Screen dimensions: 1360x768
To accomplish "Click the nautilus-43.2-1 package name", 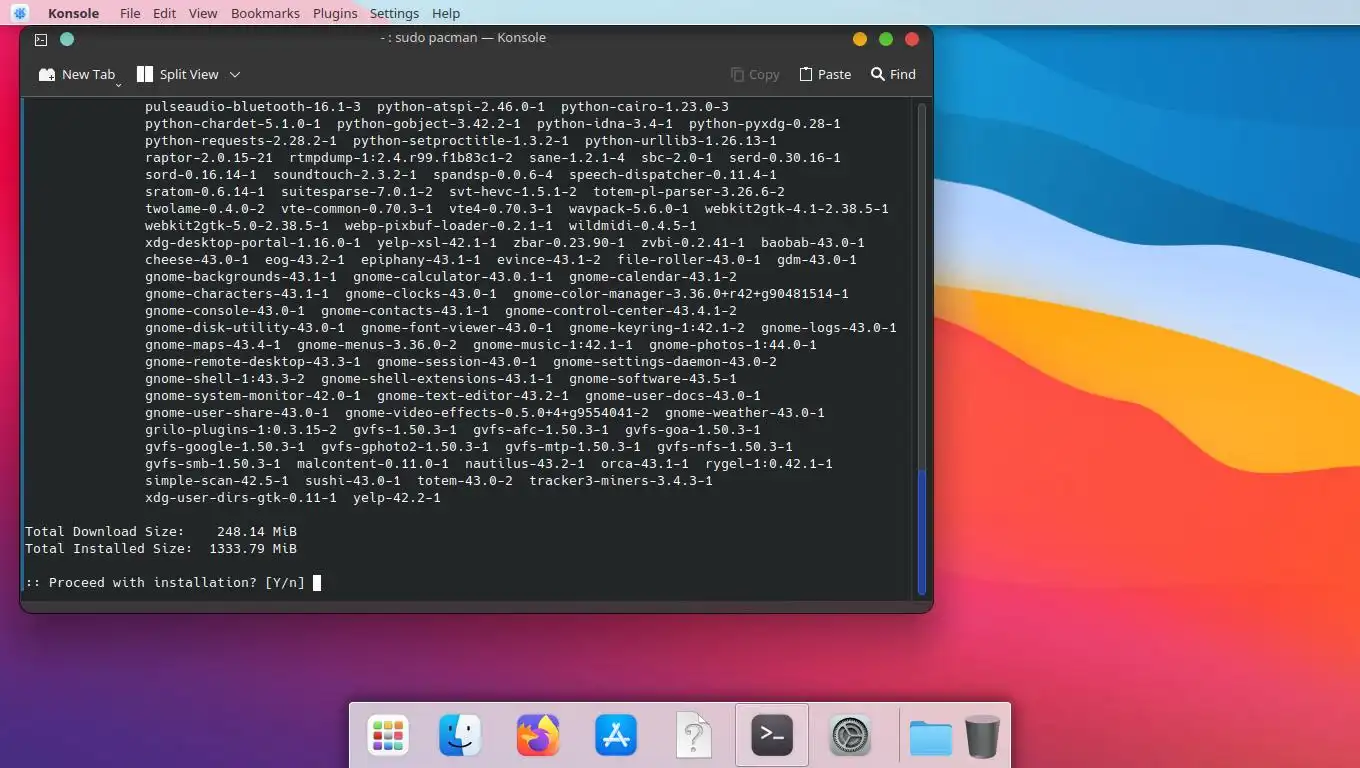I will point(525,463).
